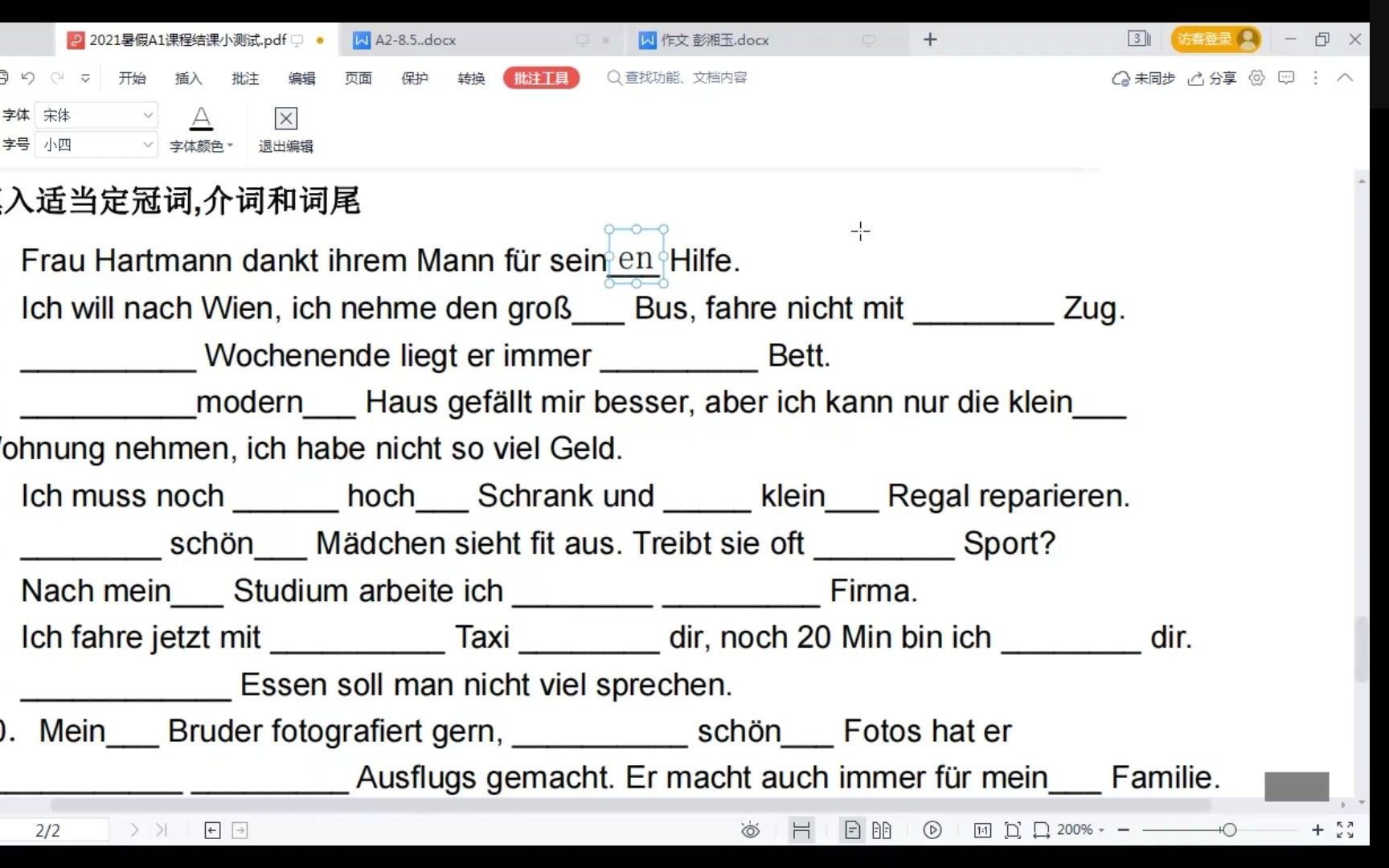Open the 插入 ribbon tab

pos(188,78)
